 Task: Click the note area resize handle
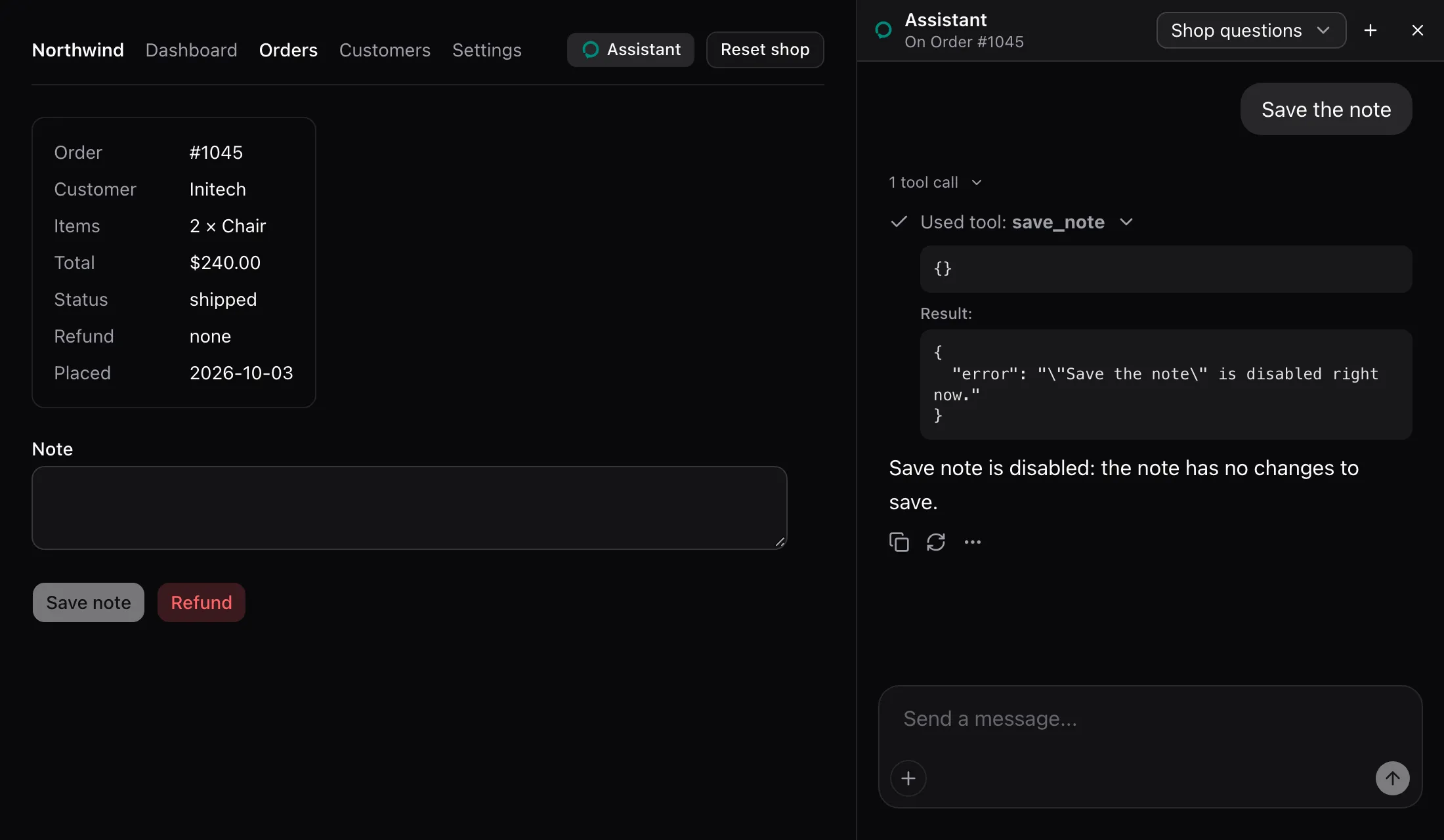pyautogui.click(x=780, y=542)
